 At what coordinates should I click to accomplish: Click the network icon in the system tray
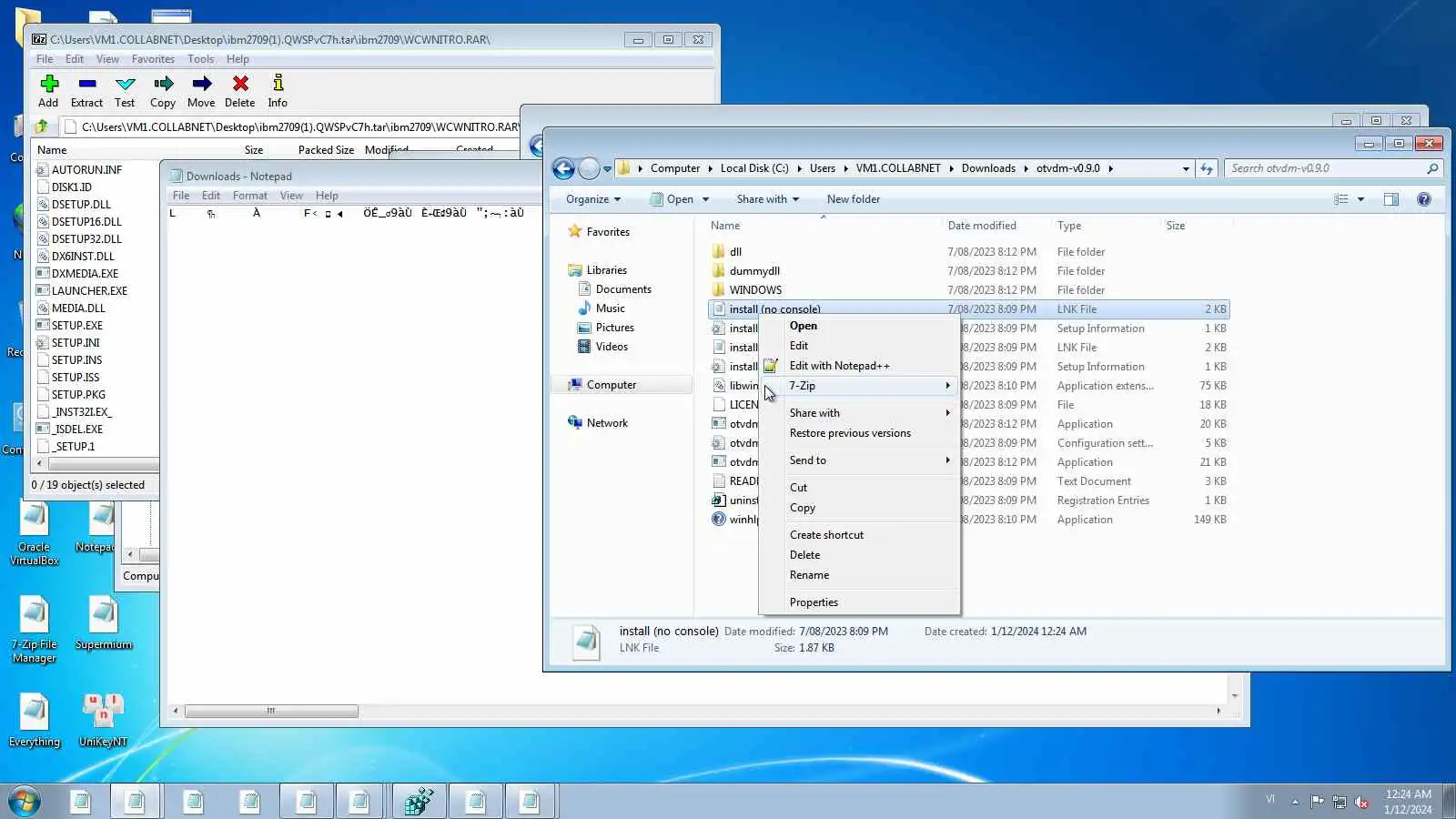point(1340,802)
